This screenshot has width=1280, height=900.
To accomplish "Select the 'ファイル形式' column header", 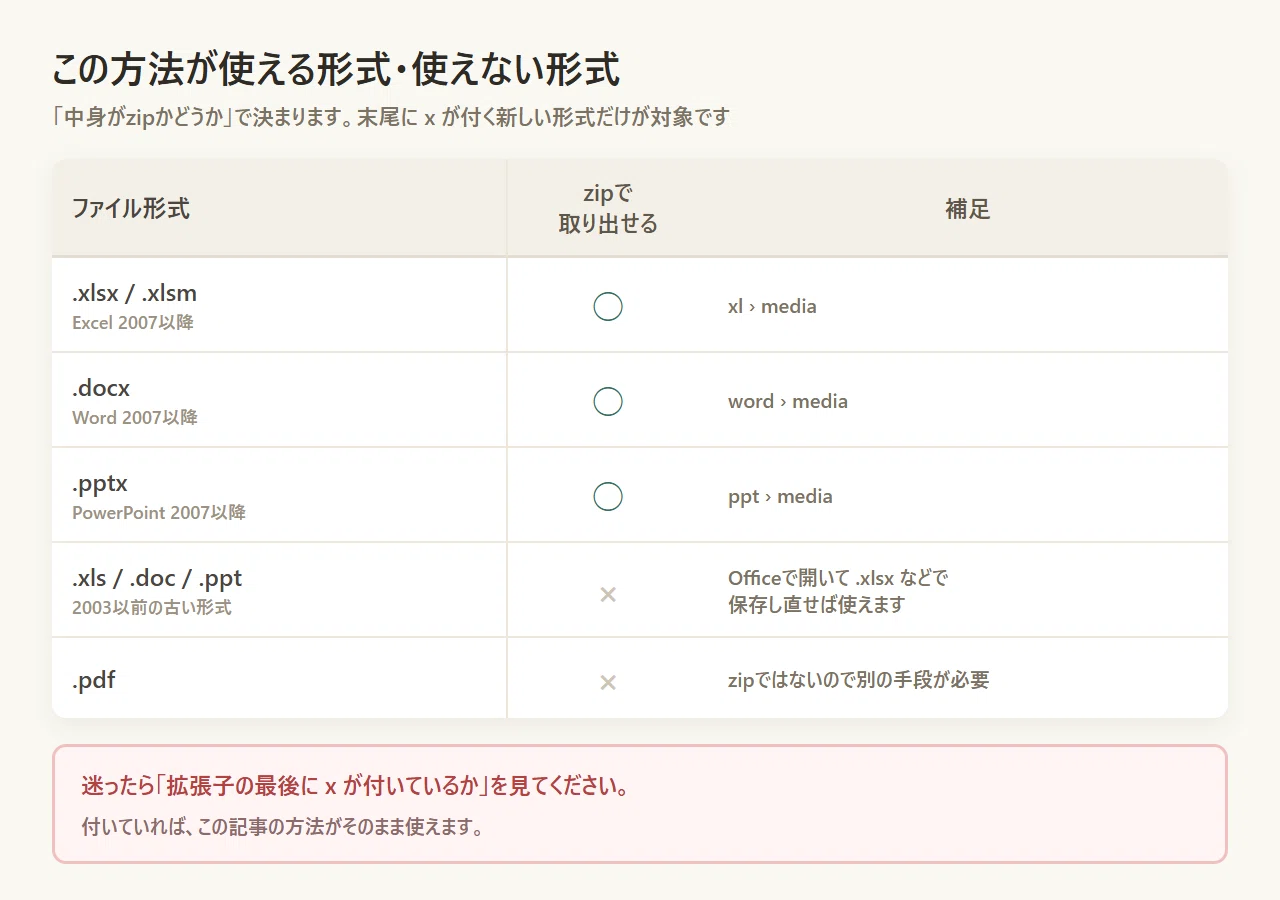I will [131, 208].
